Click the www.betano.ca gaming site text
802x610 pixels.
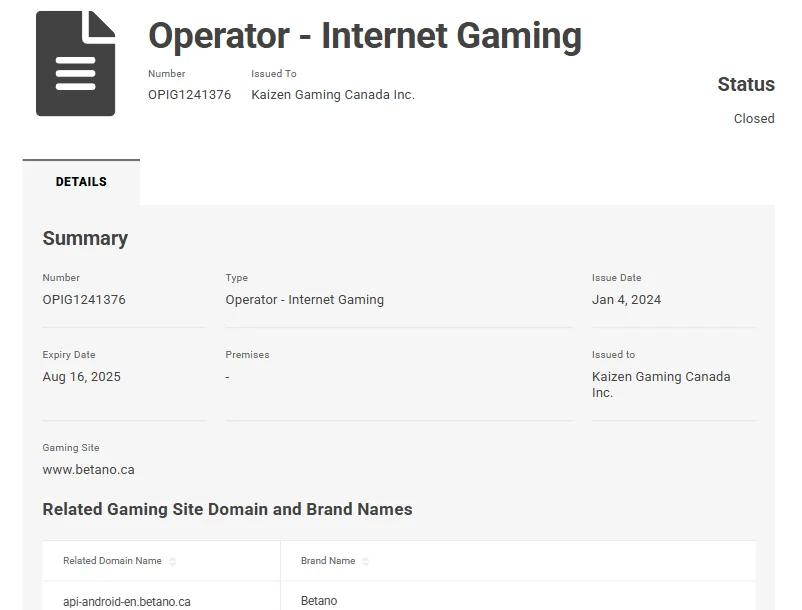pyautogui.click(x=88, y=469)
